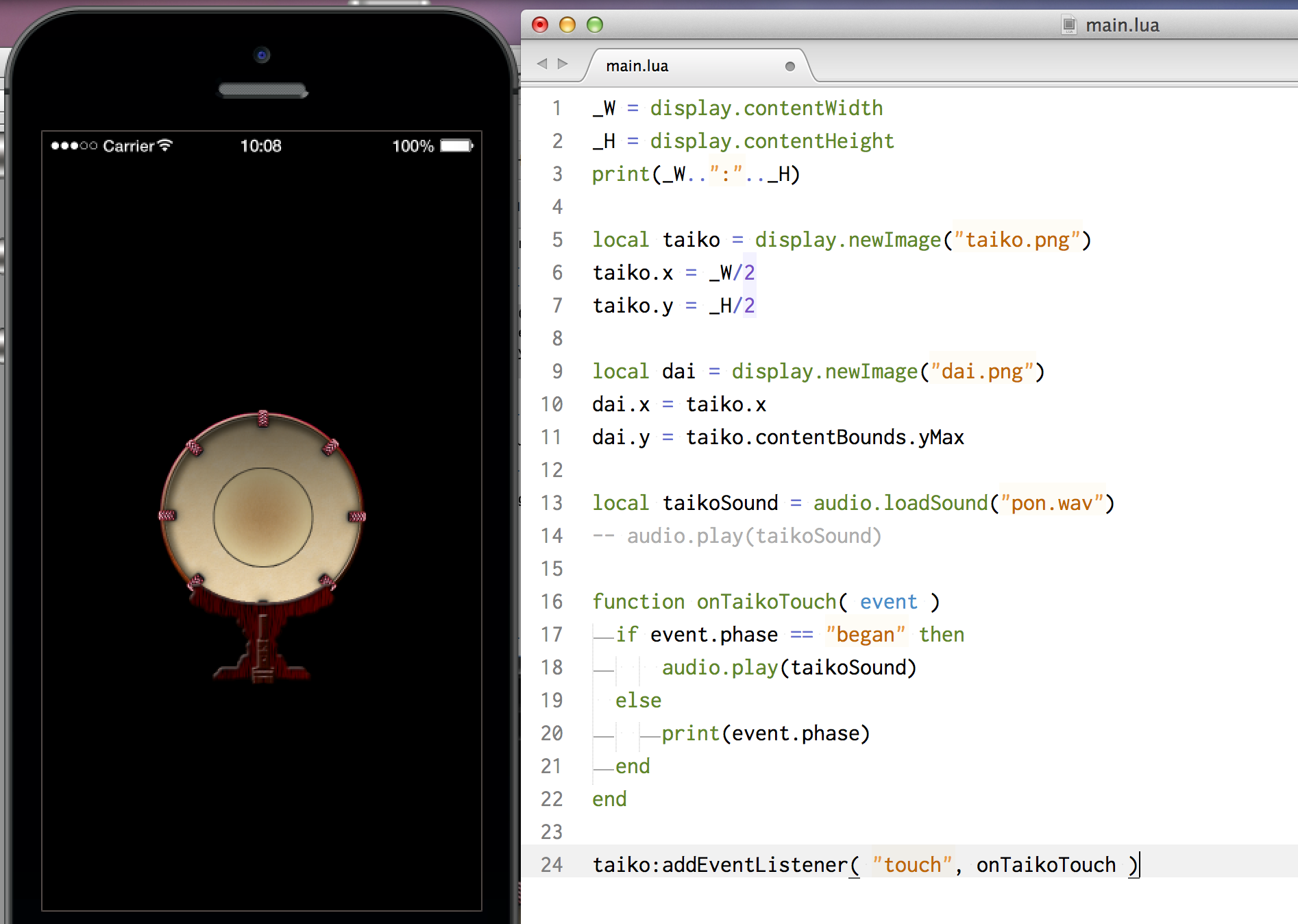
Task: Click the 10:08 clock in the simulator status bar
Action: pyautogui.click(x=260, y=146)
